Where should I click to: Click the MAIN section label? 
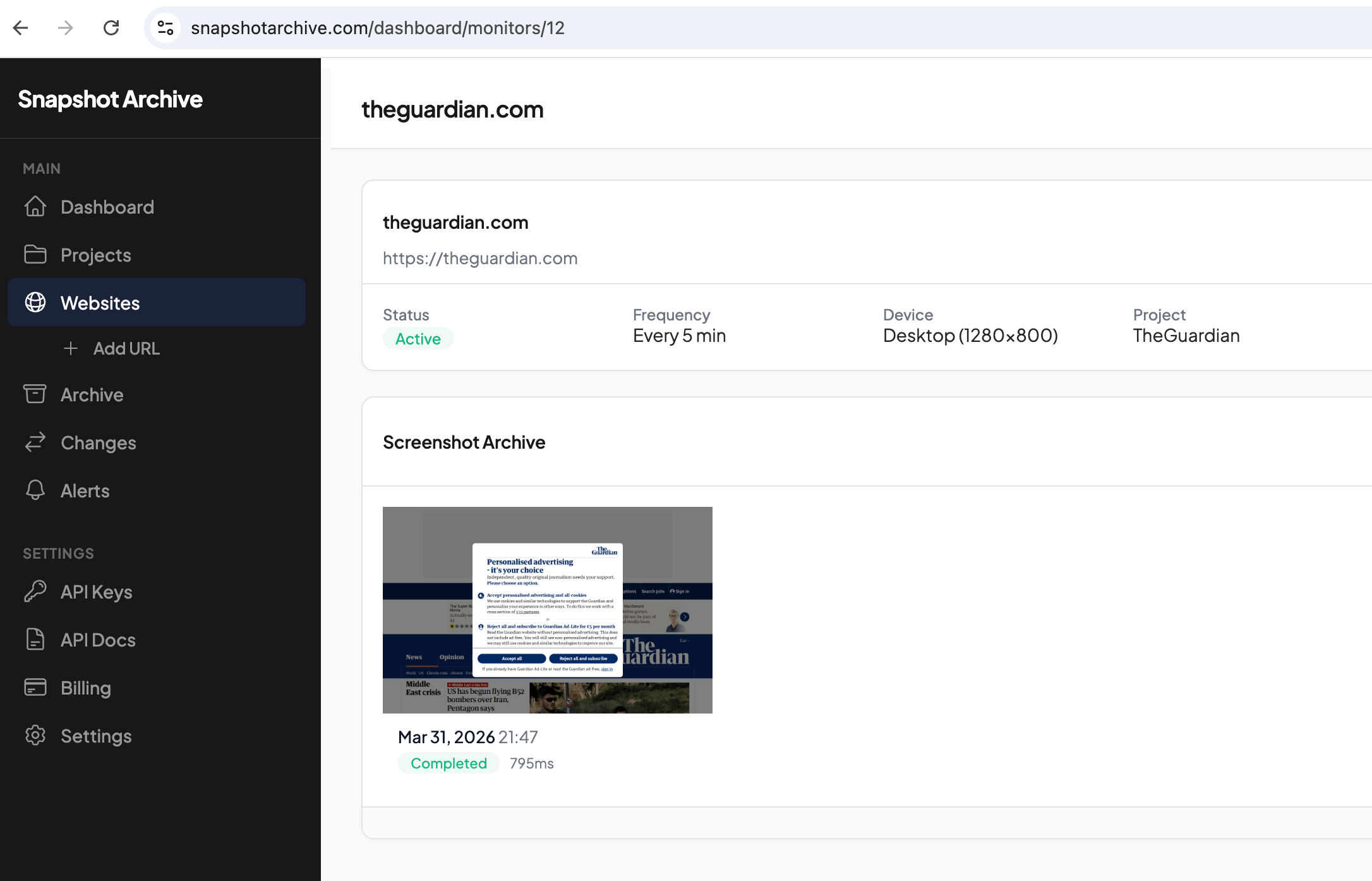click(42, 169)
